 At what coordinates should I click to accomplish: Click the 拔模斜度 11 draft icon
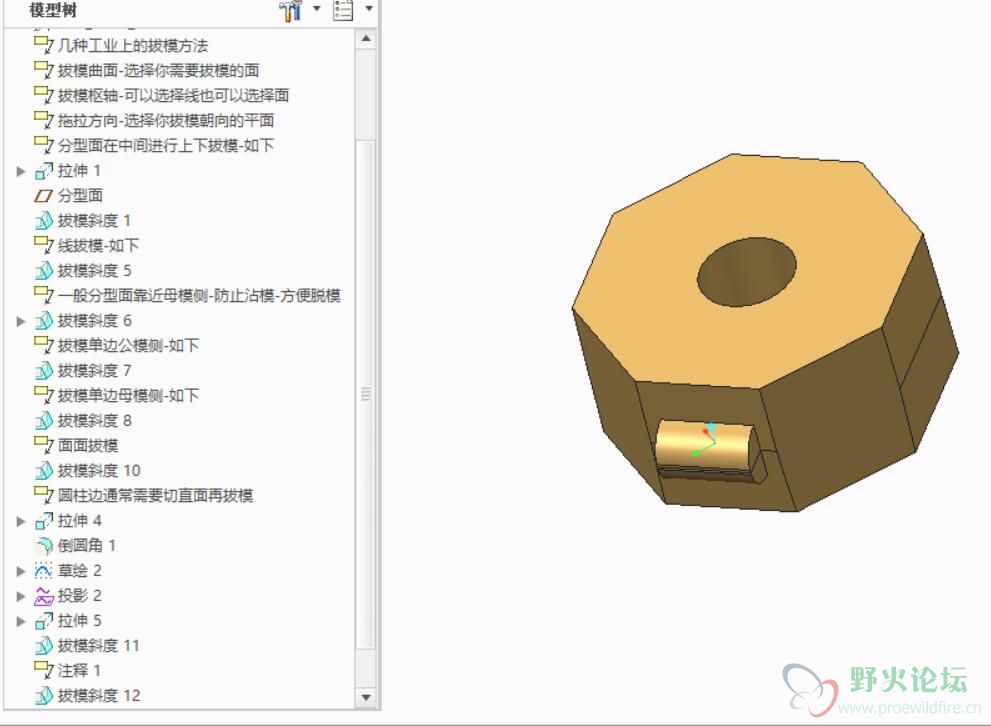(x=44, y=646)
